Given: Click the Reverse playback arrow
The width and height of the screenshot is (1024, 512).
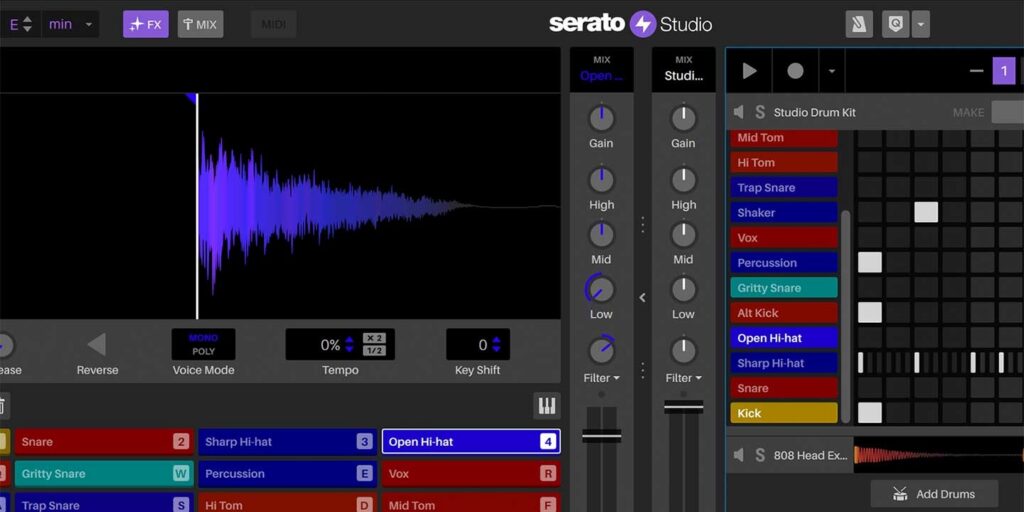Looking at the screenshot, I should [x=97, y=344].
